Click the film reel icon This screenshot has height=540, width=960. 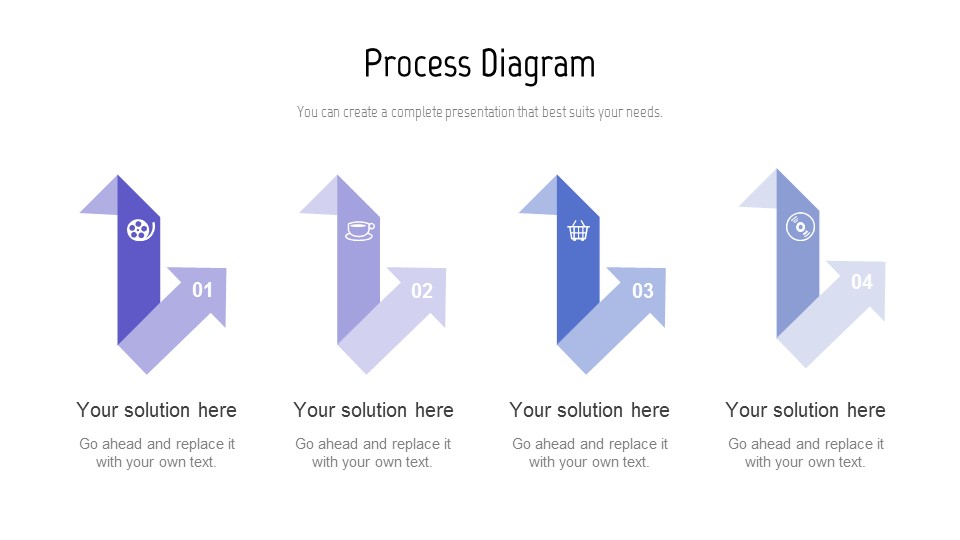pyautogui.click(x=141, y=230)
